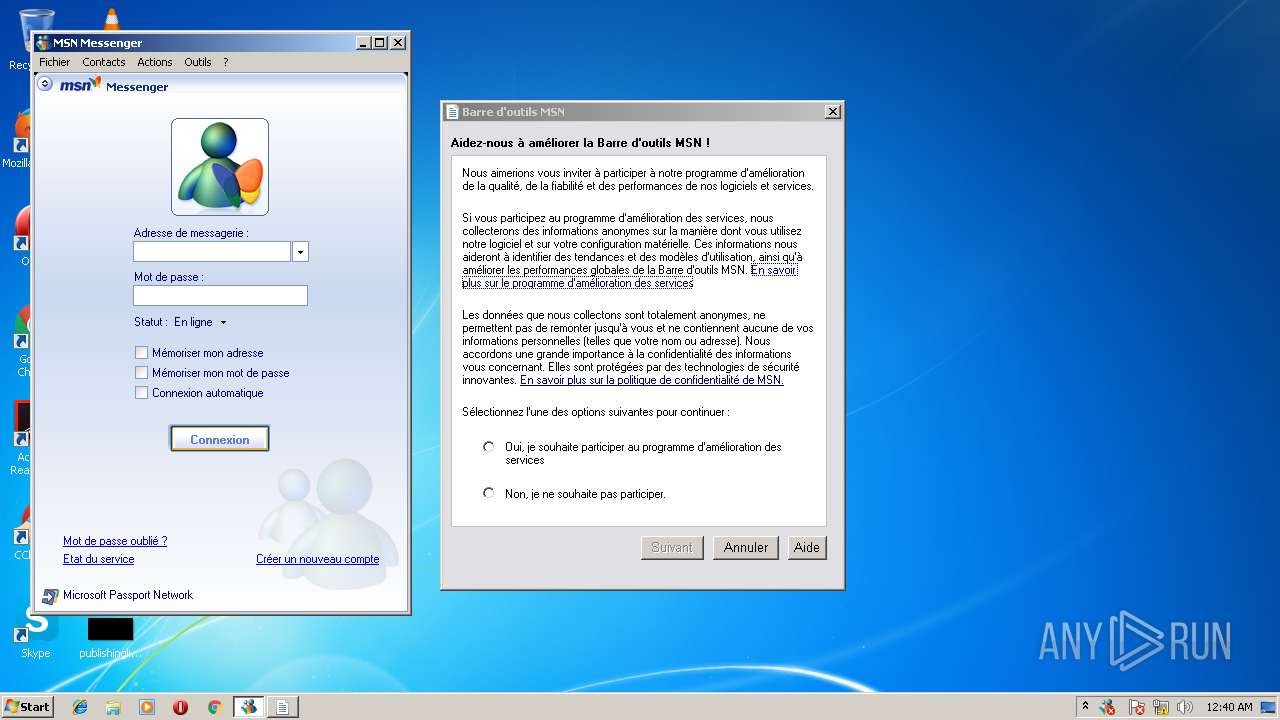Open the Fichier menu
Viewport: 1280px width, 720px height.
(55, 62)
